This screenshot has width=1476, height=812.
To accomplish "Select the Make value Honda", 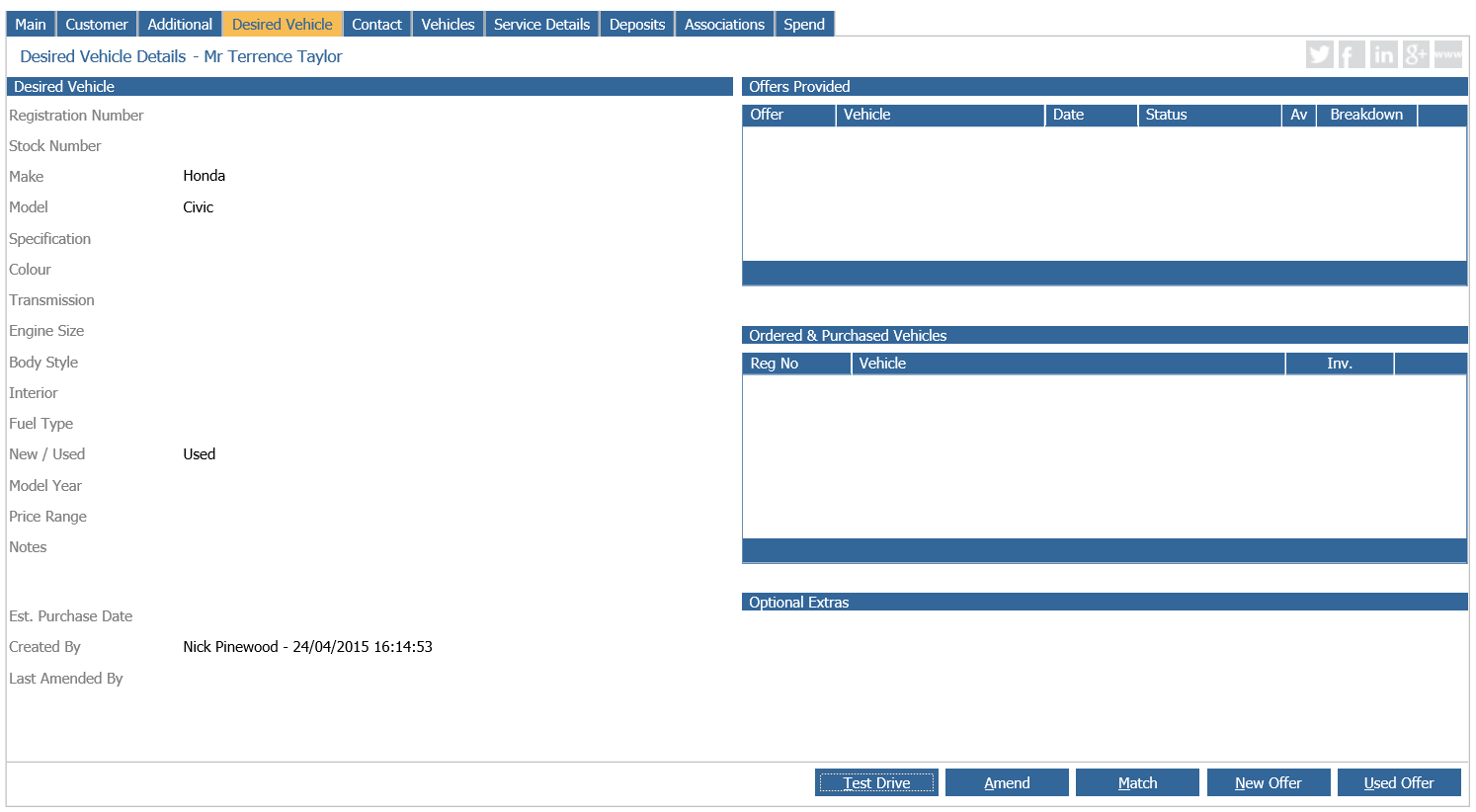I will click(205, 176).
